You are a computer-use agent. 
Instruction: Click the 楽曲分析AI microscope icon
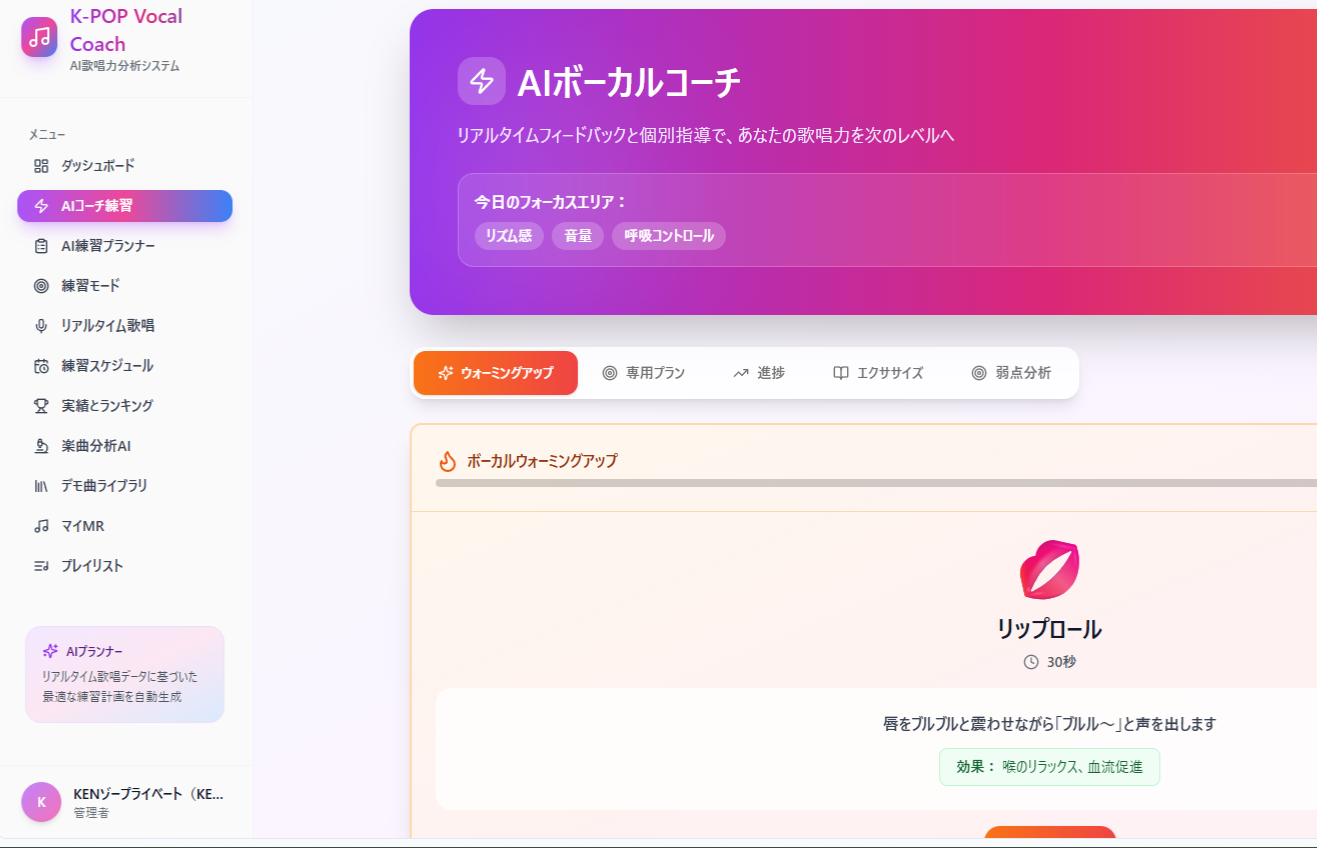(41, 446)
